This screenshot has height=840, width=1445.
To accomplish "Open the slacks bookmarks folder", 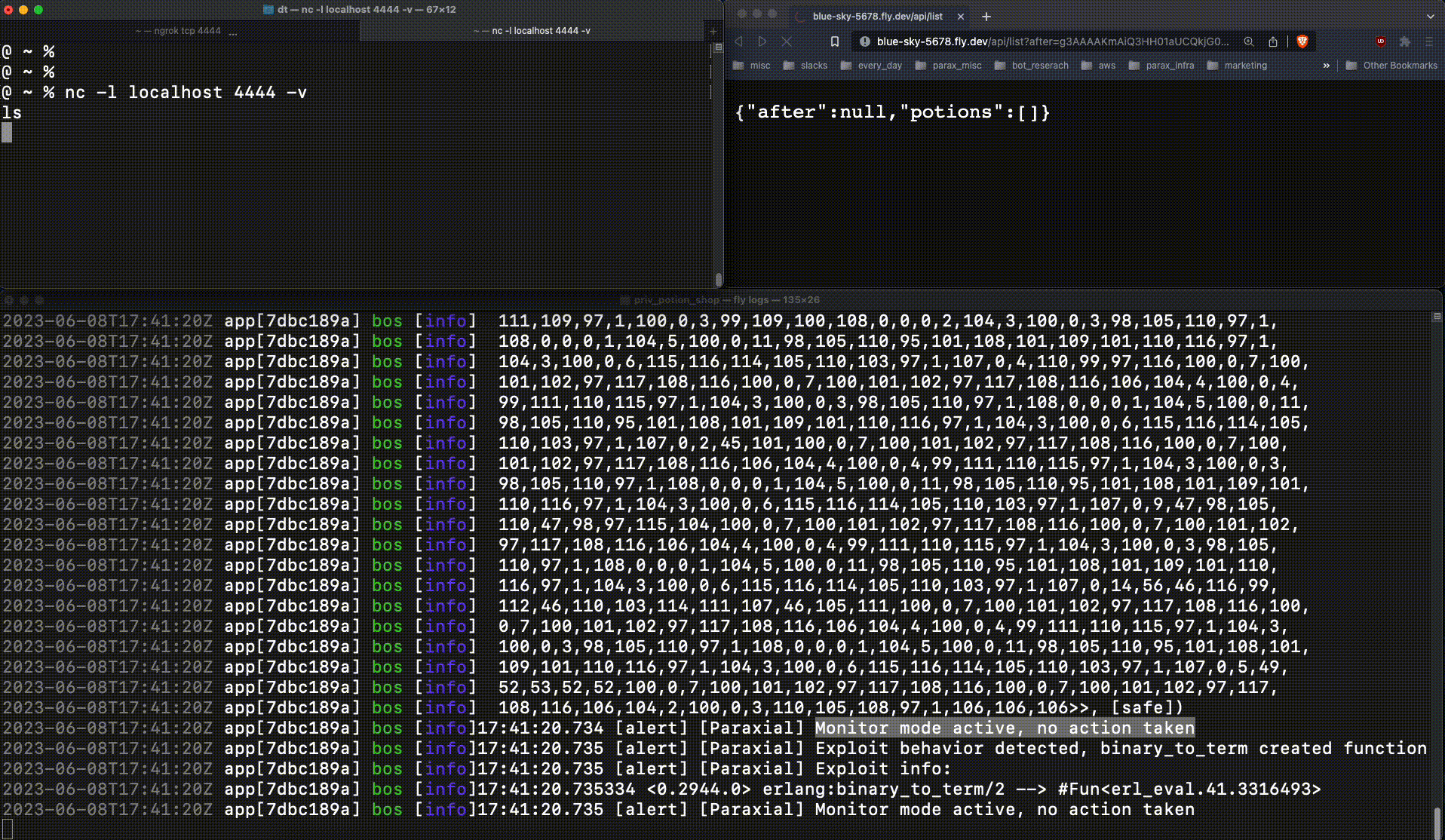I will click(805, 66).
